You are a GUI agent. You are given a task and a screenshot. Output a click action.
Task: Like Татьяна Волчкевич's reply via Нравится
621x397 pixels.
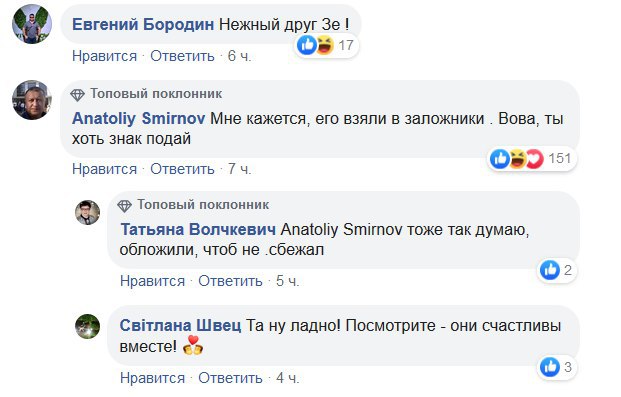click(152, 281)
